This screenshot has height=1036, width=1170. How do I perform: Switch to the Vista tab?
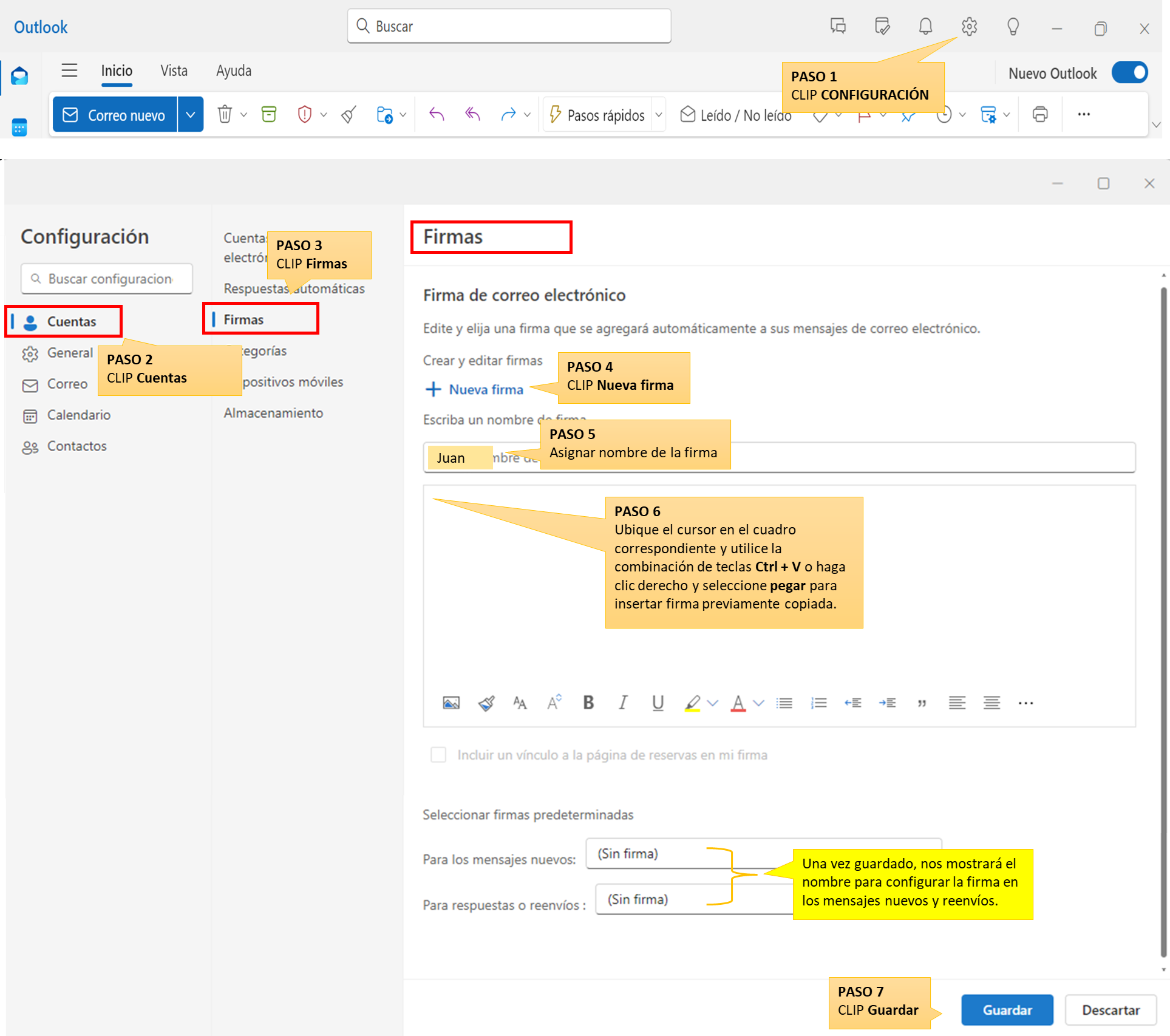coord(174,71)
